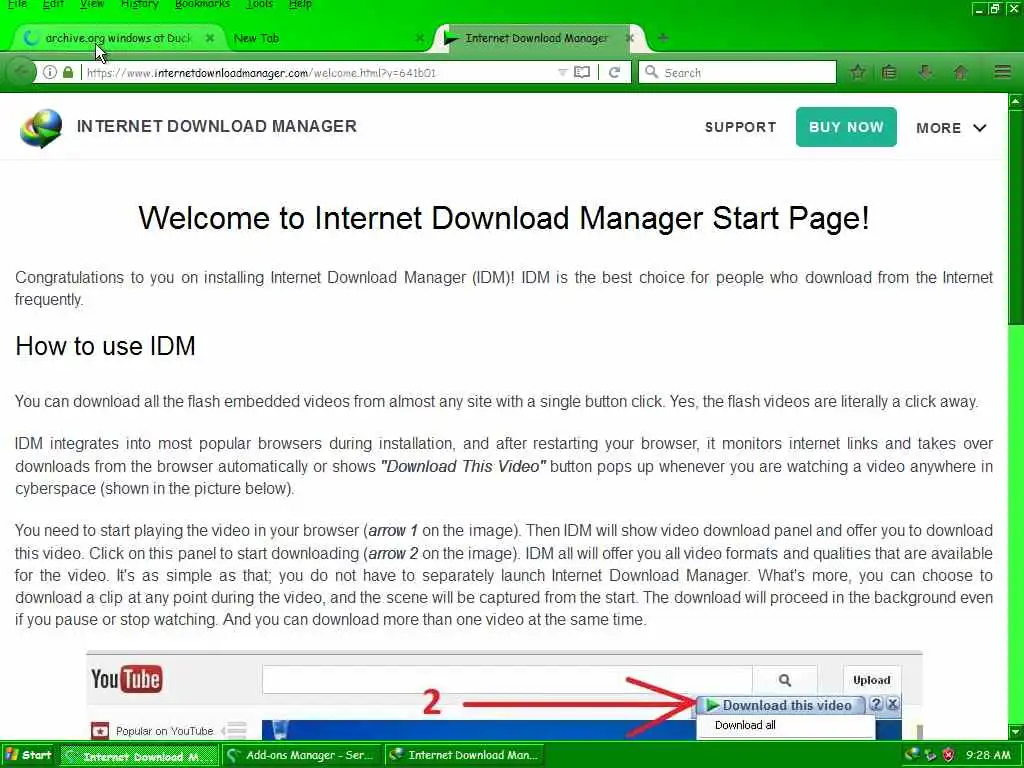Switch to Add-ons Manager taskbar window
The image size is (1024, 768).
point(301,756)
